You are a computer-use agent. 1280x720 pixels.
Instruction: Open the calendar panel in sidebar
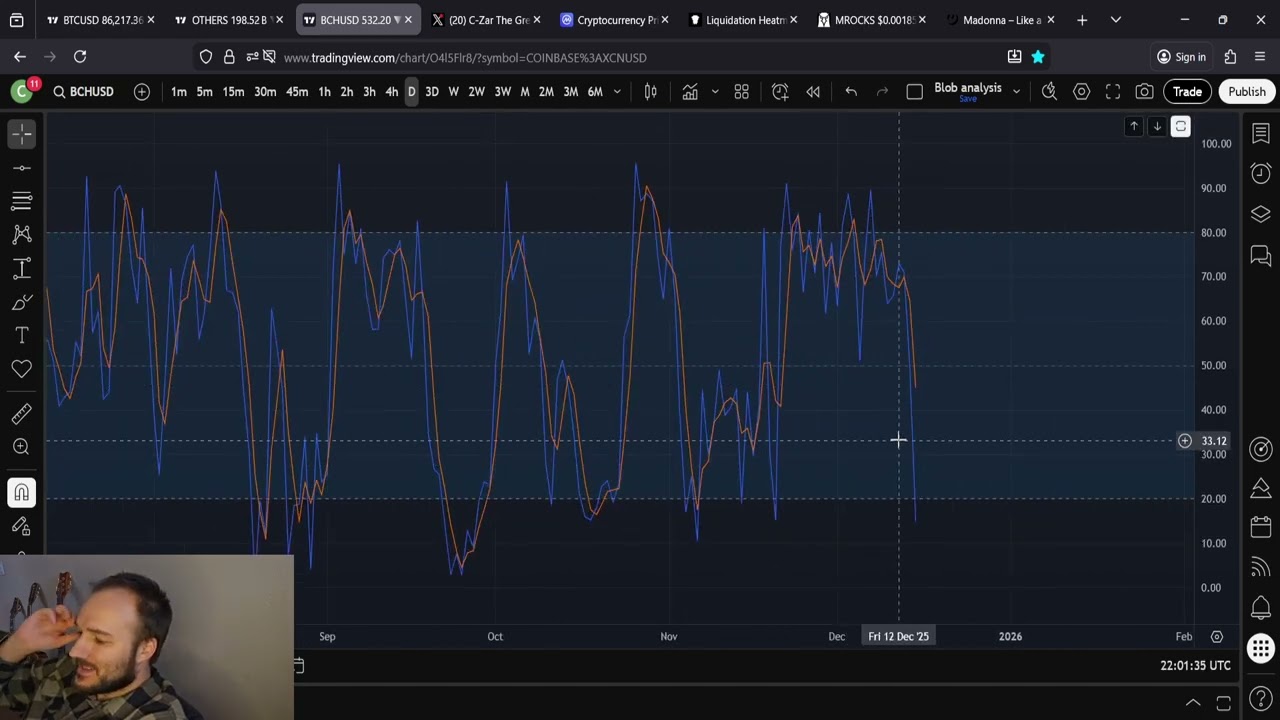click(x=1261, y=526)
